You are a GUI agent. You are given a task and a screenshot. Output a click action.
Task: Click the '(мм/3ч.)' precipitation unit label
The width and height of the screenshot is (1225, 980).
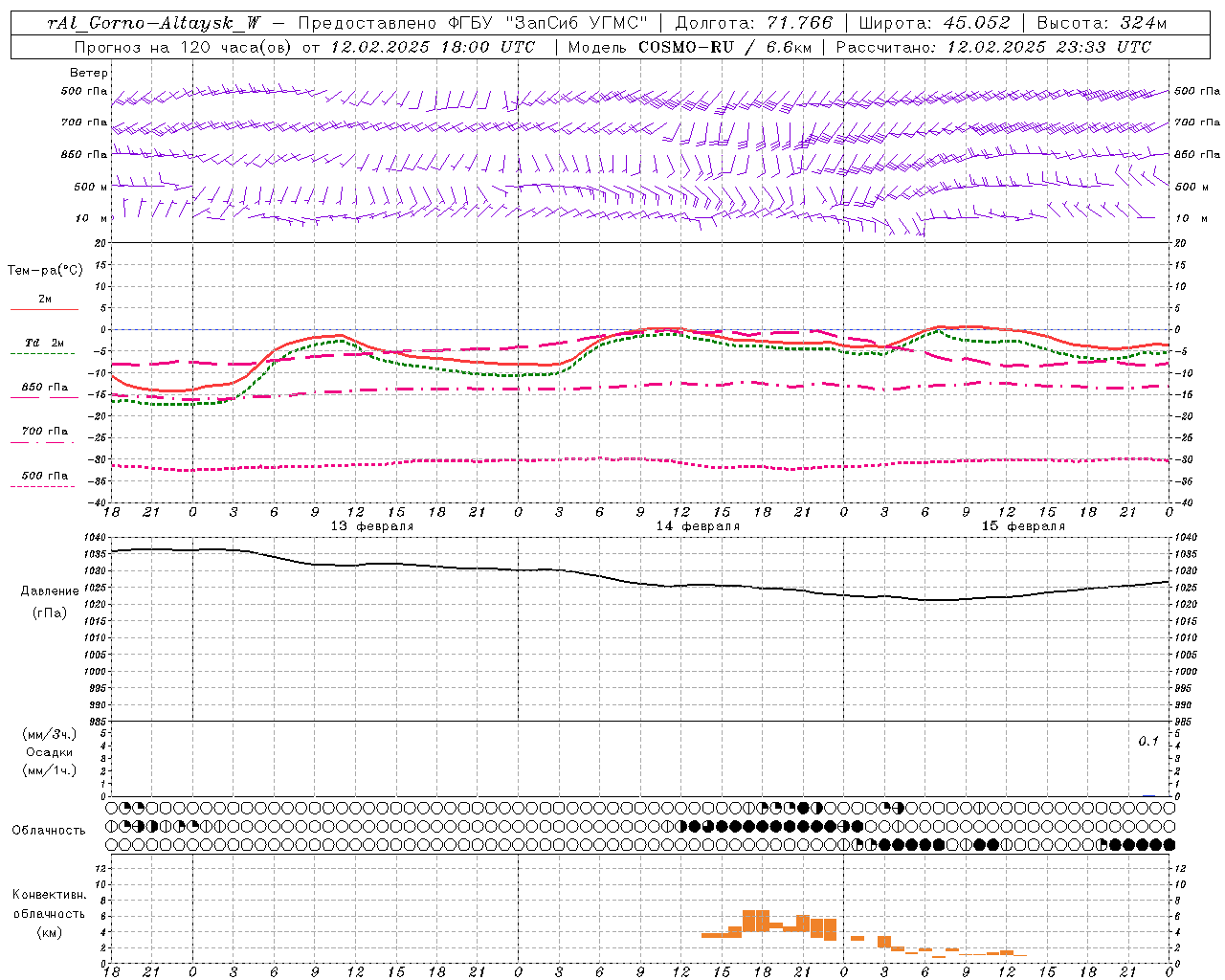pos(49,734)
